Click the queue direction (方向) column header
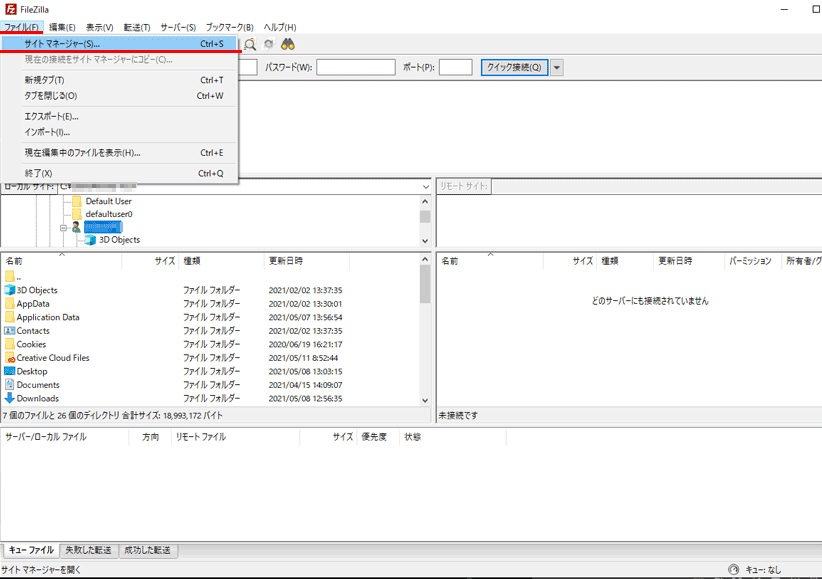This screenshot has width=822, height=579. pyautogui.click(x=150, y=437)
